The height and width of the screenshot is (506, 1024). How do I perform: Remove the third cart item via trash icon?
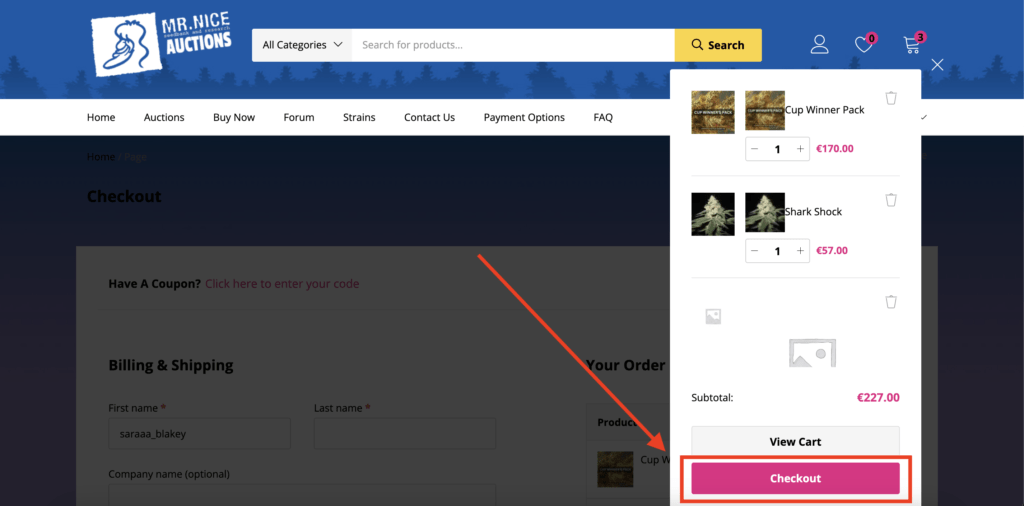click(x=891, y=302)
